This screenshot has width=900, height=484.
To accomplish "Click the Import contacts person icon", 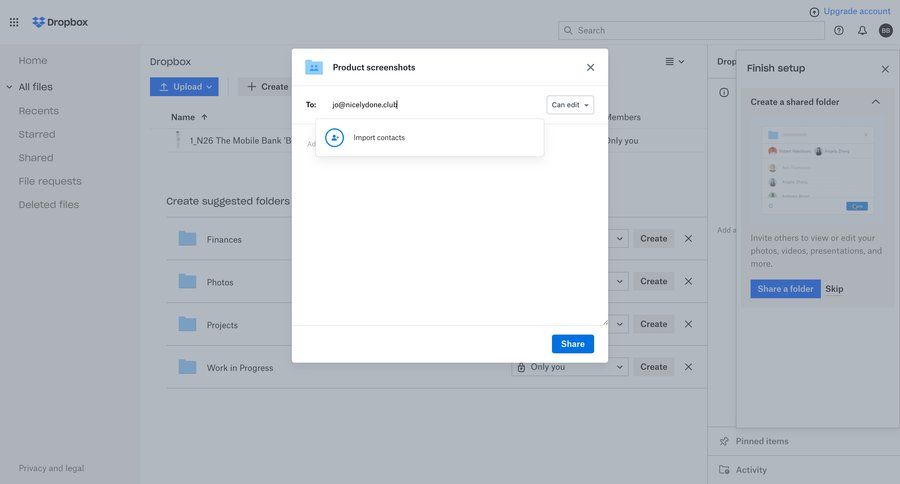I will coord(335,138).
